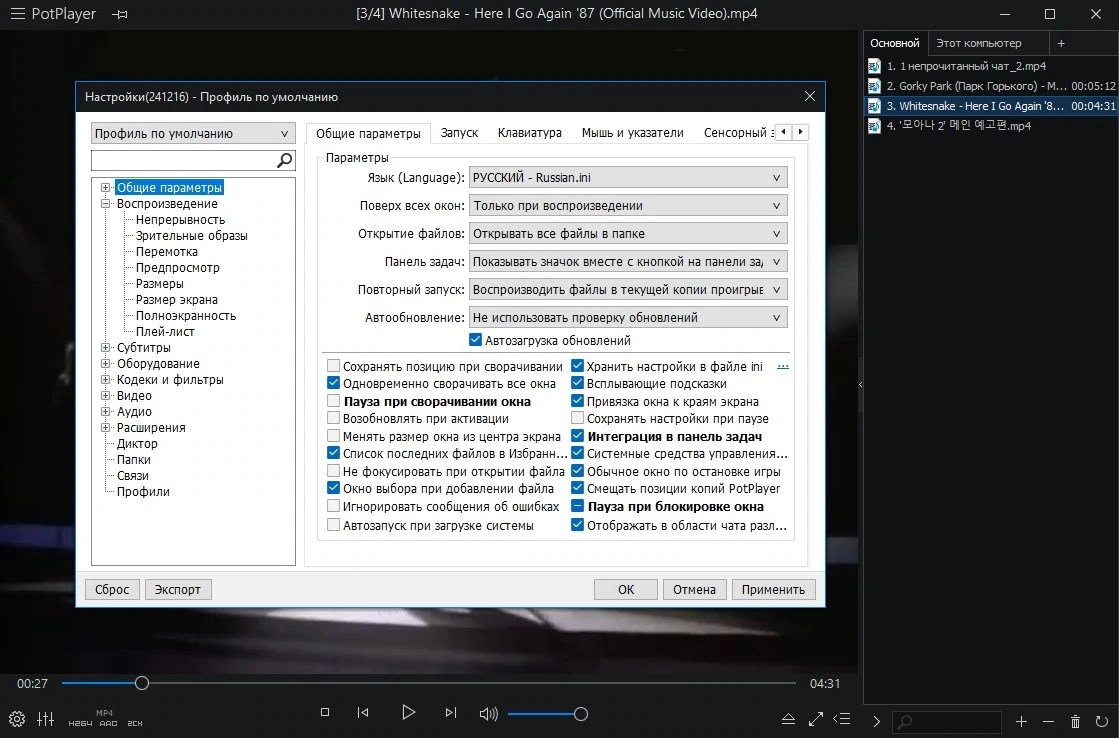
Task: Stop playback with the square stop icon
Action: point(325,712)
